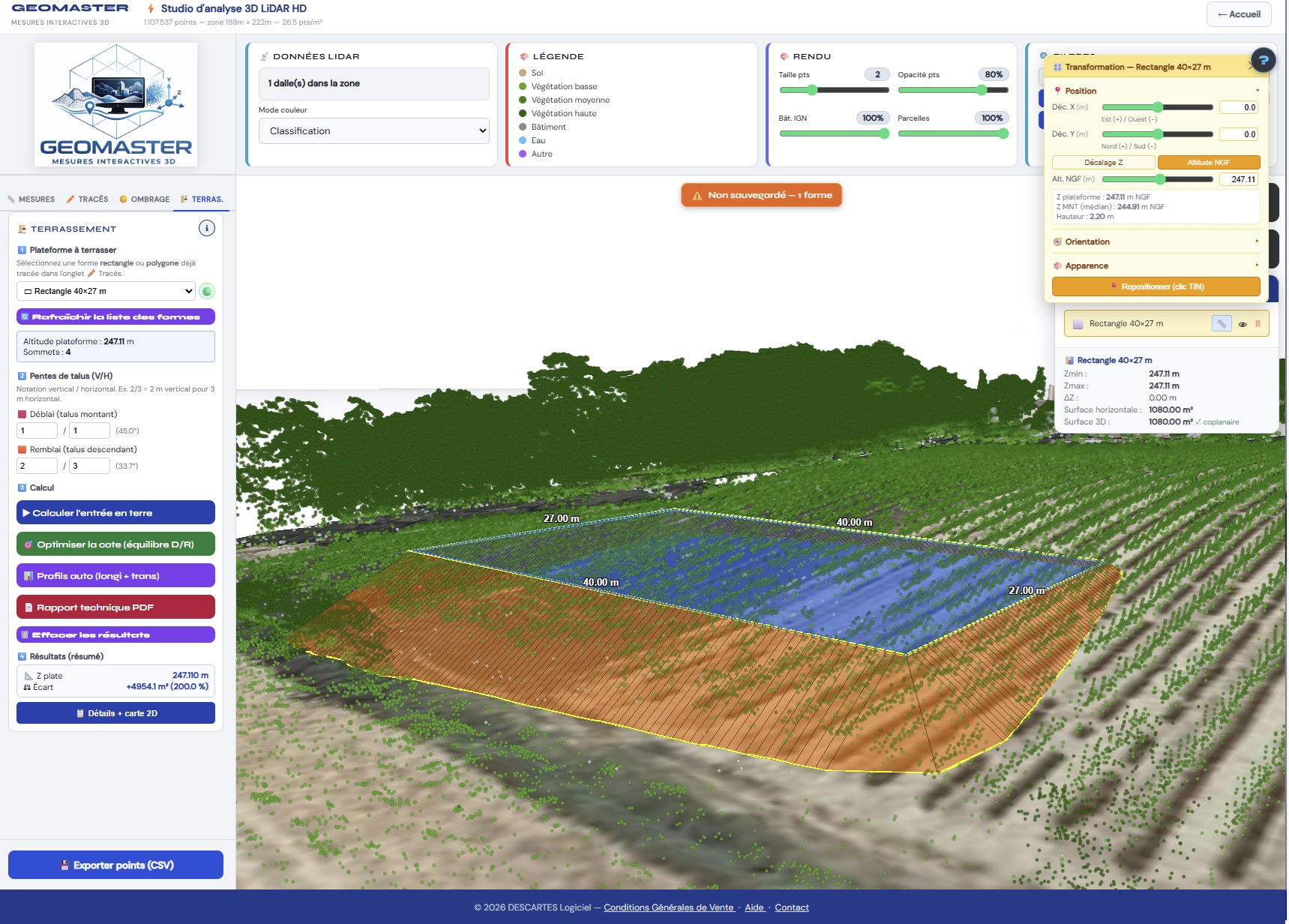Open the Ombrage tab
The width and height of the screenshot is (1289, 924).
point(145,199)
